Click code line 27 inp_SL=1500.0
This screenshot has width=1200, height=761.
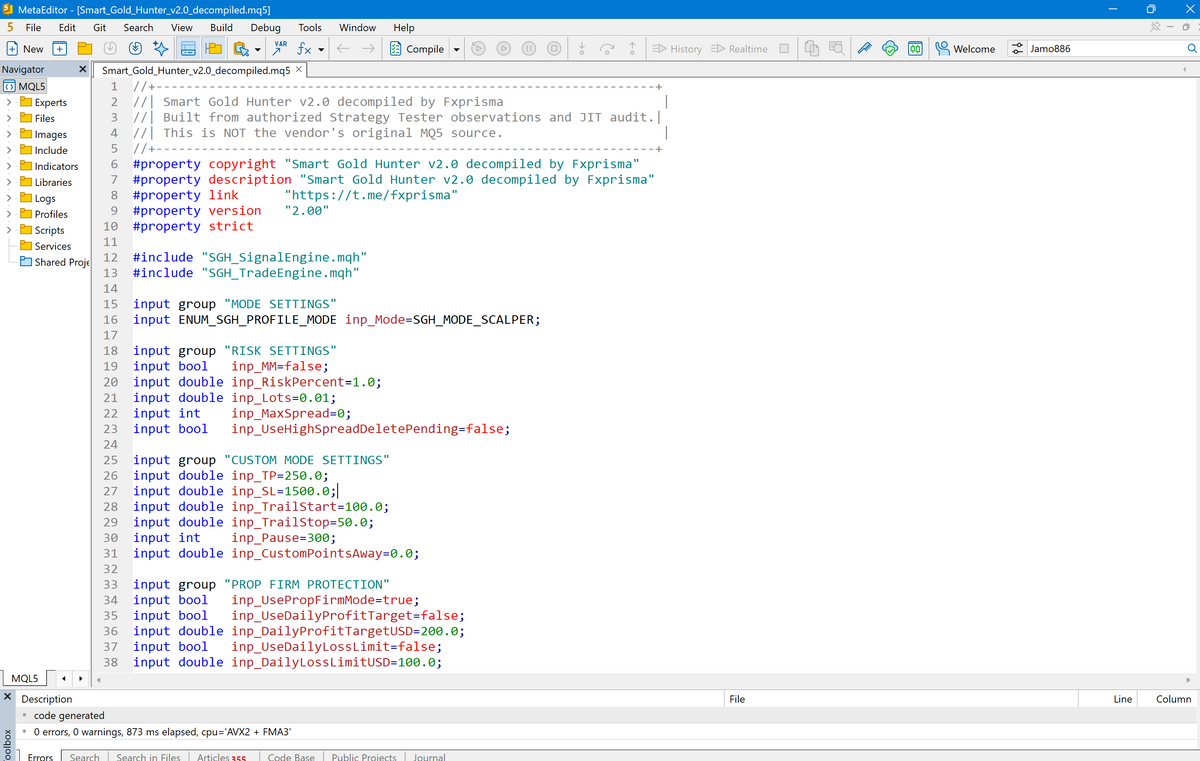point(236,491)
